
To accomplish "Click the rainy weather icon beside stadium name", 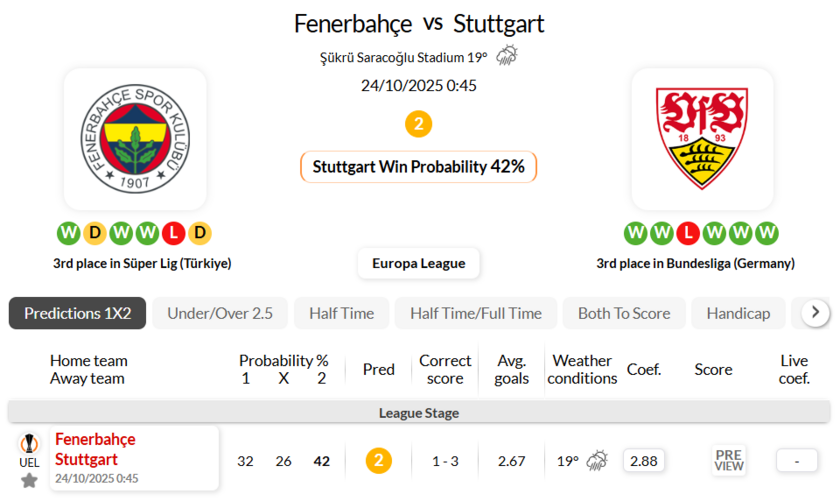I will click(x=507, y=56).
